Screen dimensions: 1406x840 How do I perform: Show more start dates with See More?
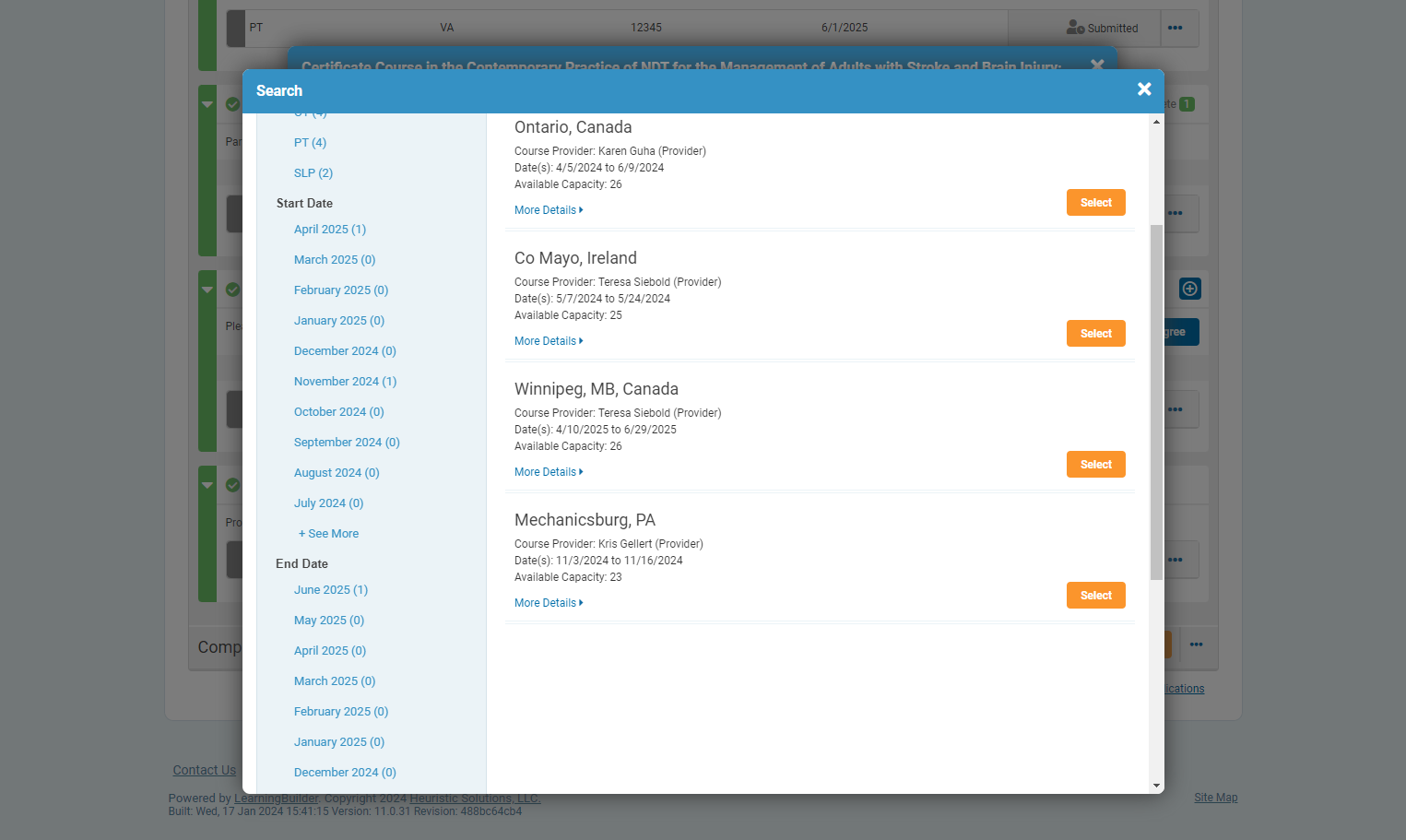[328, 534]
